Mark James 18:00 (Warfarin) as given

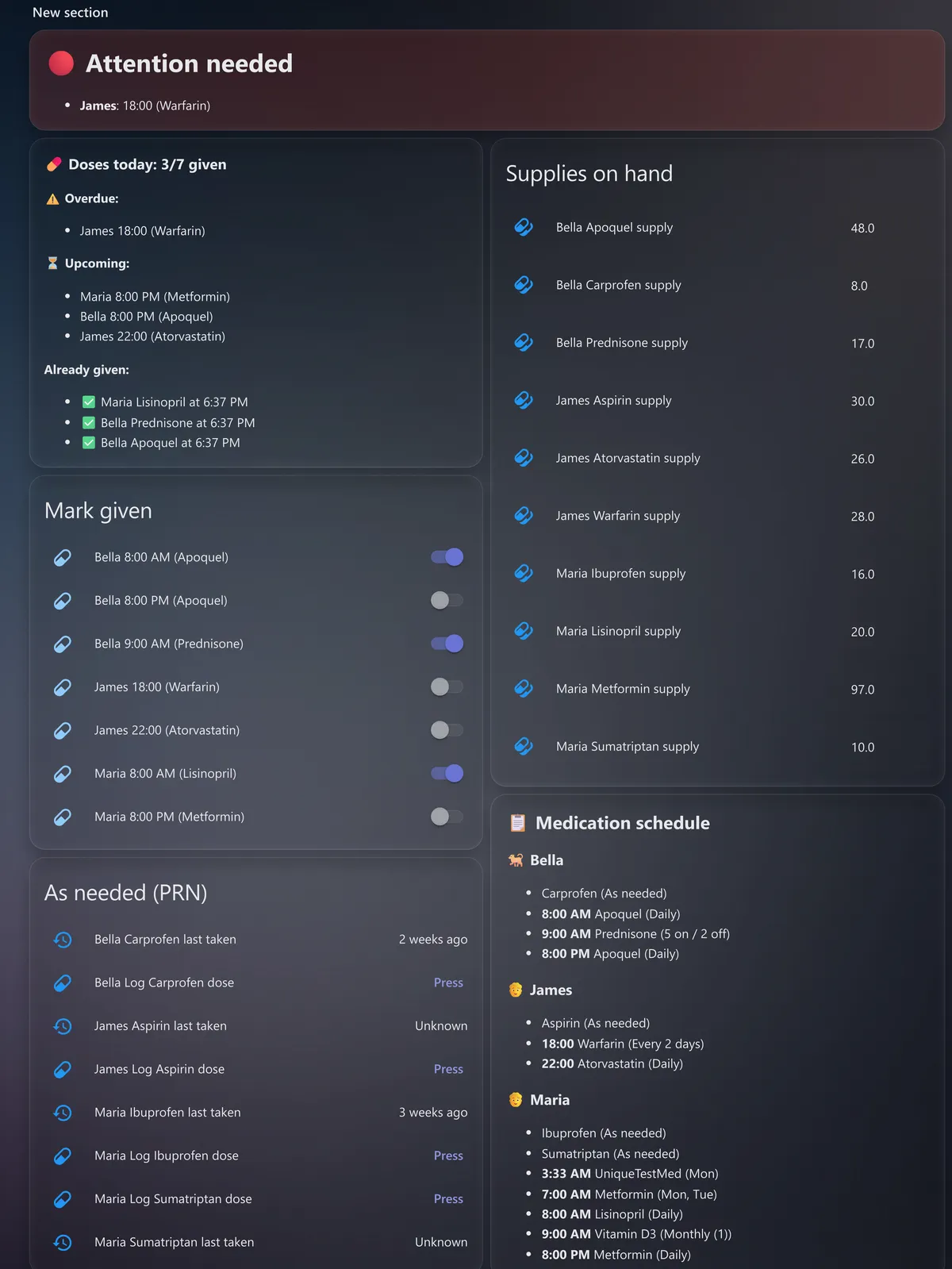point(447,687)
